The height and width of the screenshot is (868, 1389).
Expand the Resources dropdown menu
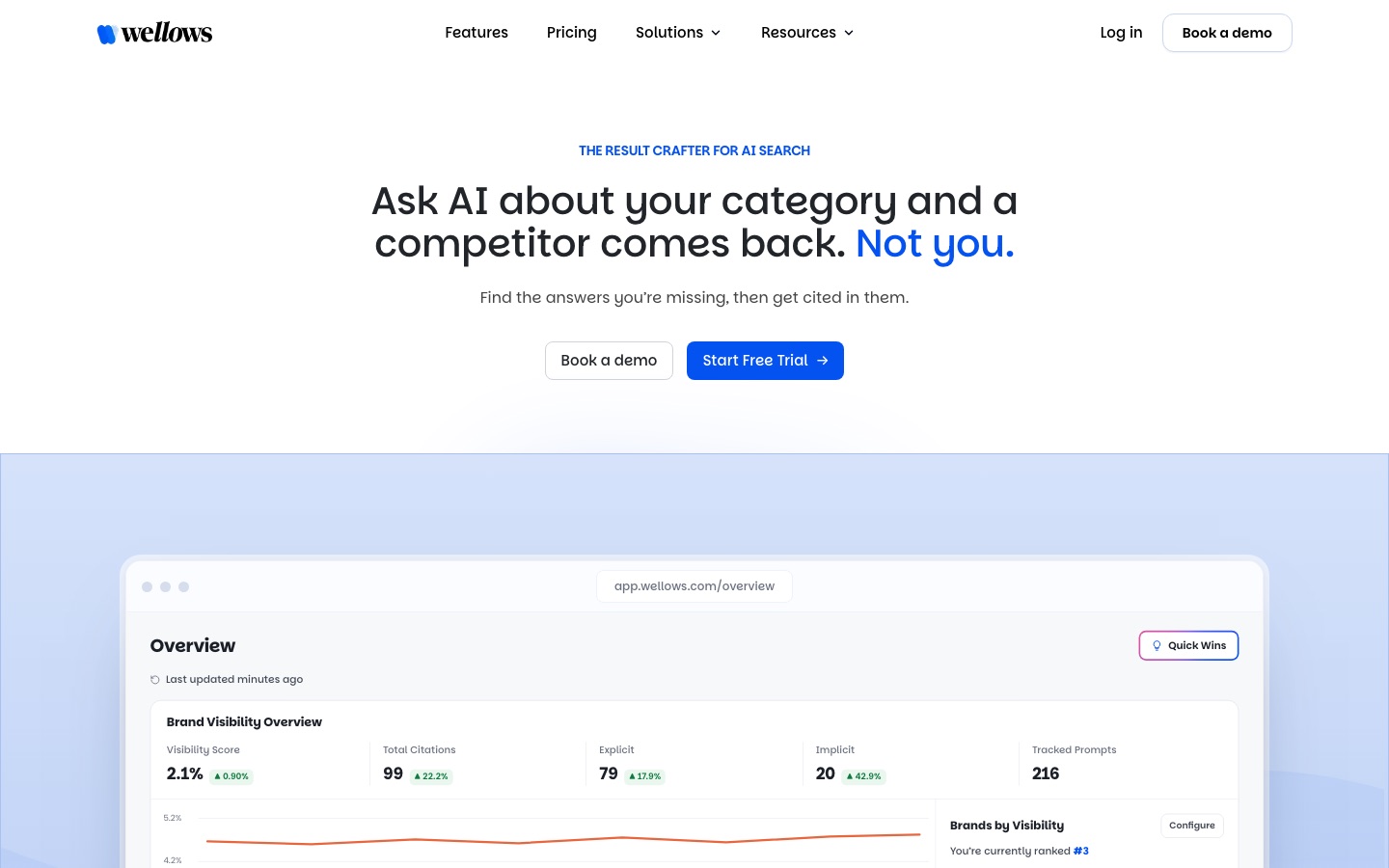click(x=807, y=33)
